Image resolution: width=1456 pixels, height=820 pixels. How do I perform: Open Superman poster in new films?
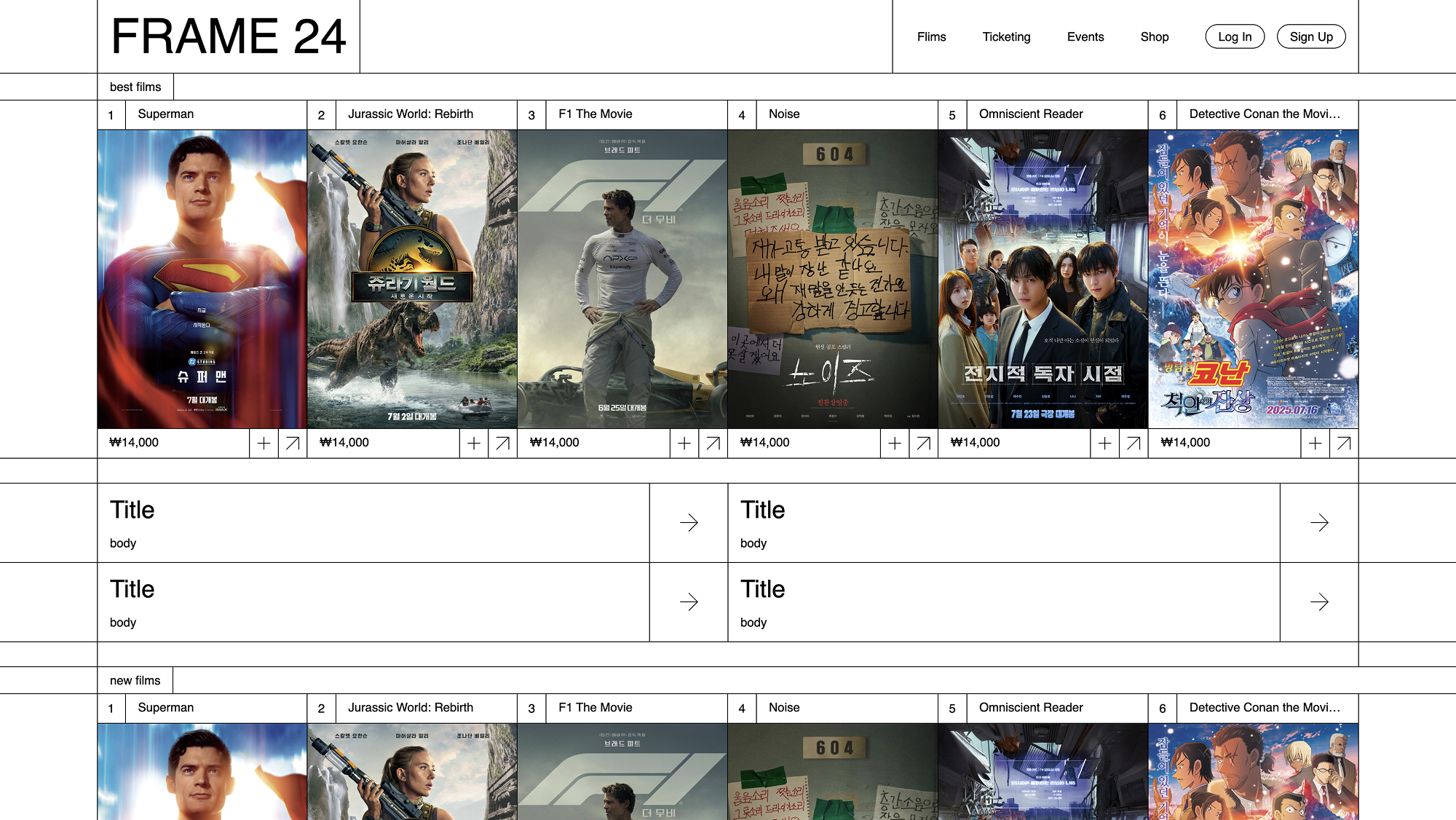pyautogui.click(x=202, y=772)
